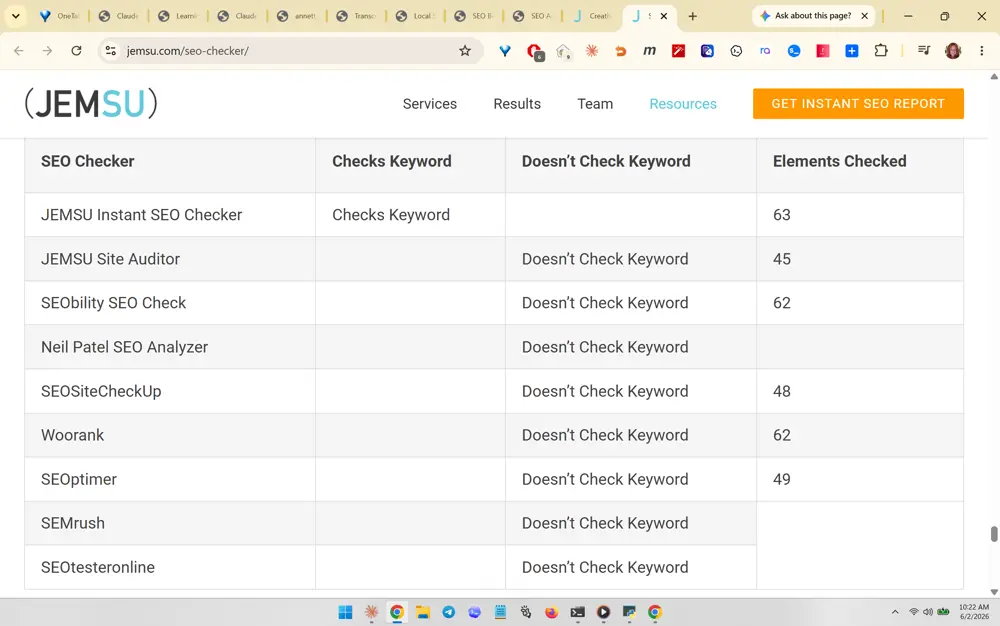Click 'Ask about this page?' chip
This screenshot has height=626, width=1000.
[805, 16]
